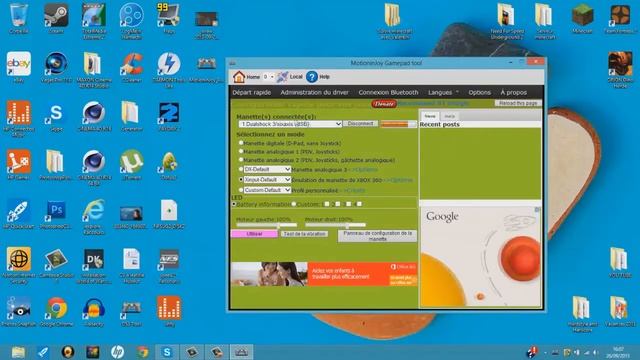Click the Disconnect button
640x360 pixels.
(x=360, y=123)
